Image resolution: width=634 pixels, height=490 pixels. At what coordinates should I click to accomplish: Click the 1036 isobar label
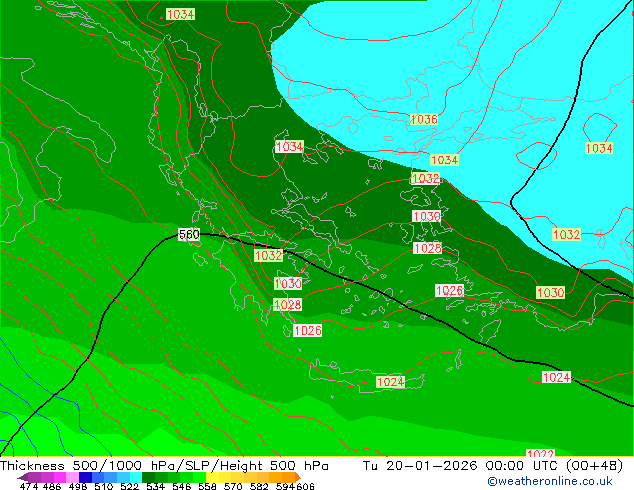pyautogui.click(x=423, y=119)
